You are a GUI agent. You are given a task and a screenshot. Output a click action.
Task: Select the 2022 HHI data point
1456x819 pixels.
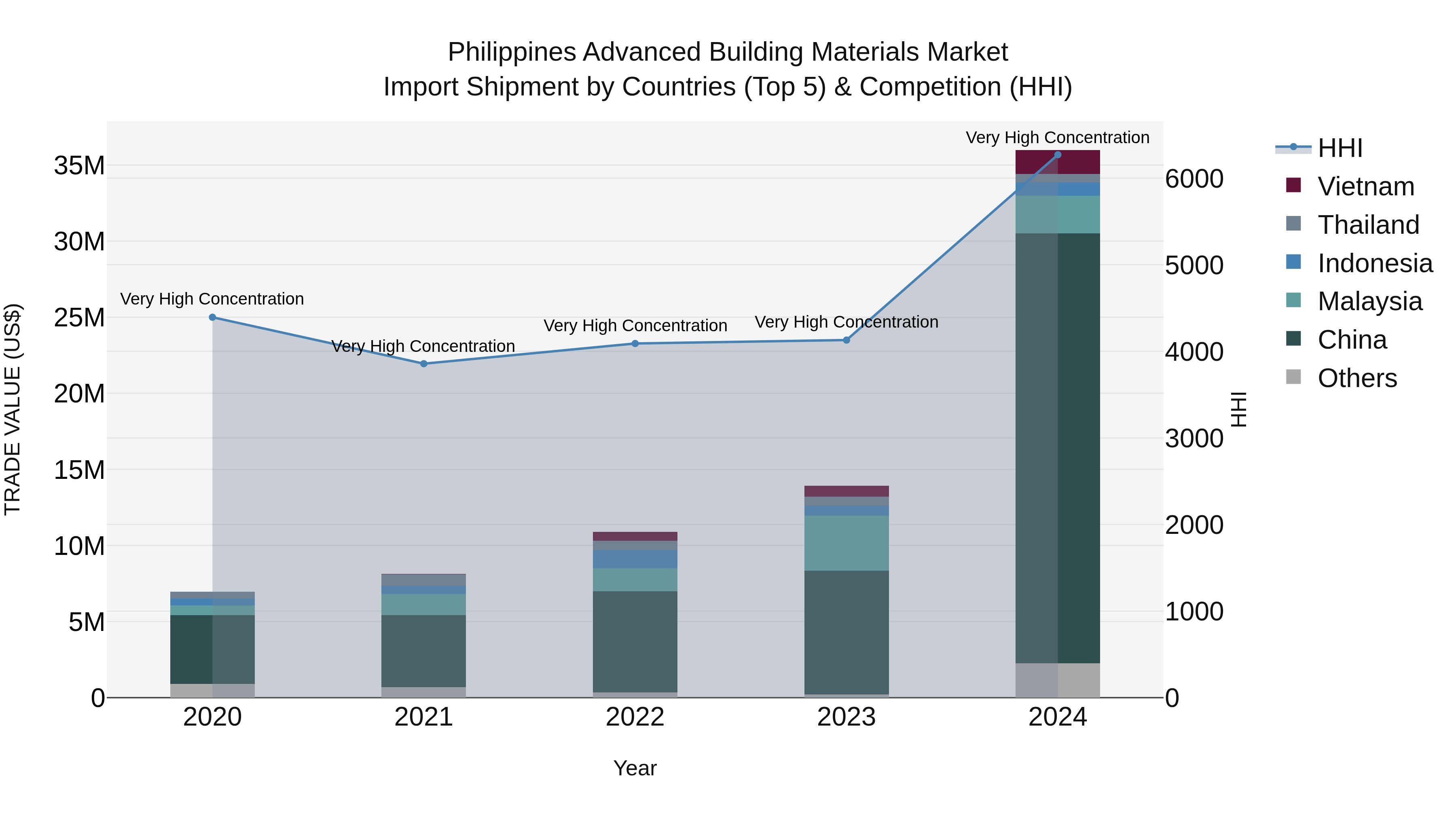click(635, 344)
